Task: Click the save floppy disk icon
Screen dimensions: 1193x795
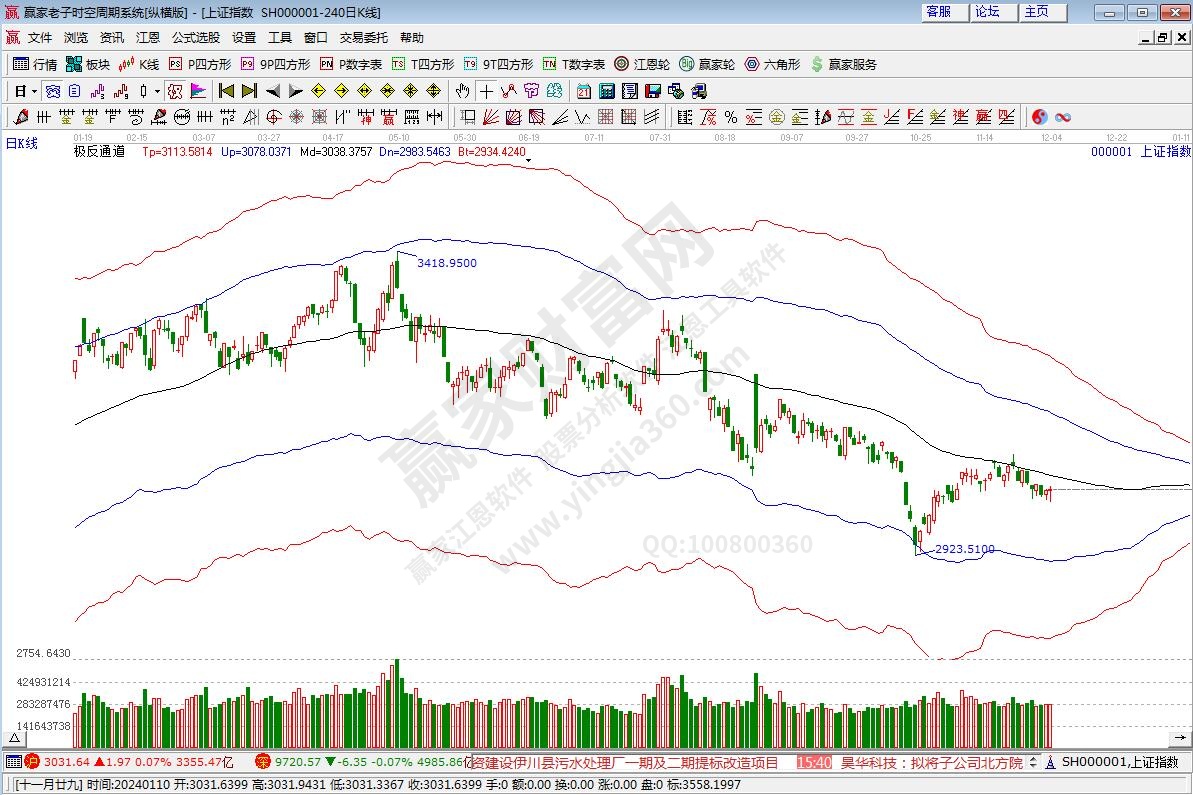Action: pos(652,91)
